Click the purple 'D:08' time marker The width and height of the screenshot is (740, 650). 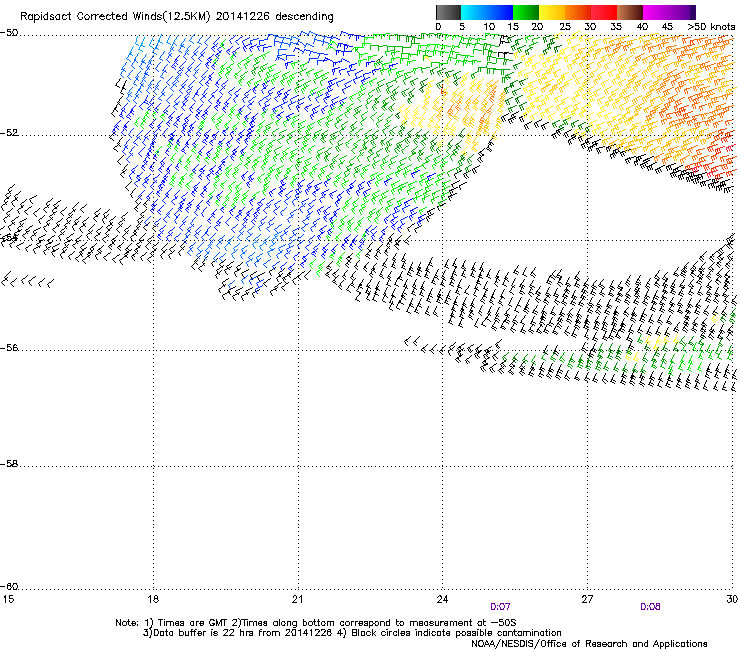(x=650, y=607)
